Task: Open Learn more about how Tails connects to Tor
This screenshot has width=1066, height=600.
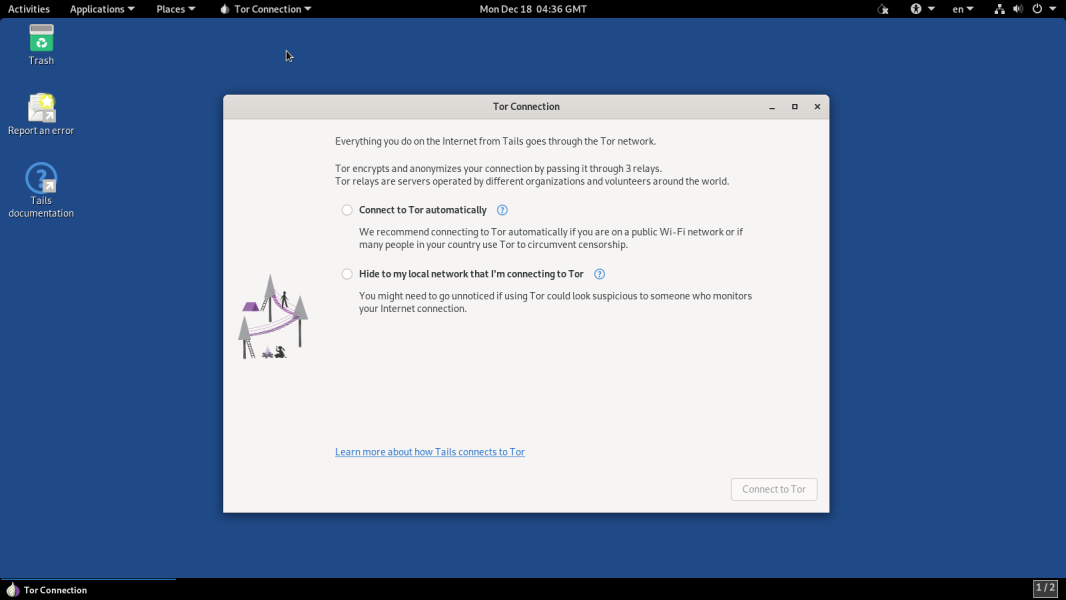Action: tap(430, 452)
